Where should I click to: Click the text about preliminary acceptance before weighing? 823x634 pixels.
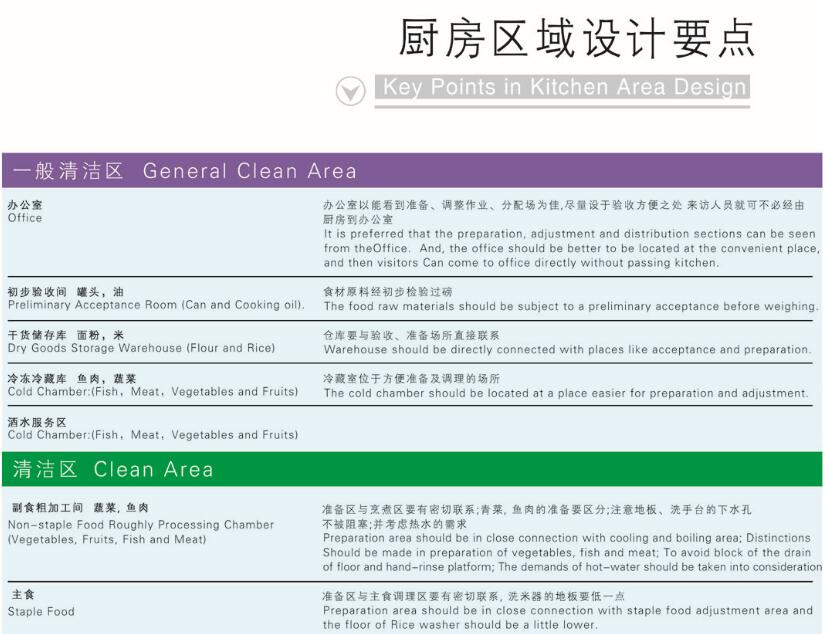570,306
